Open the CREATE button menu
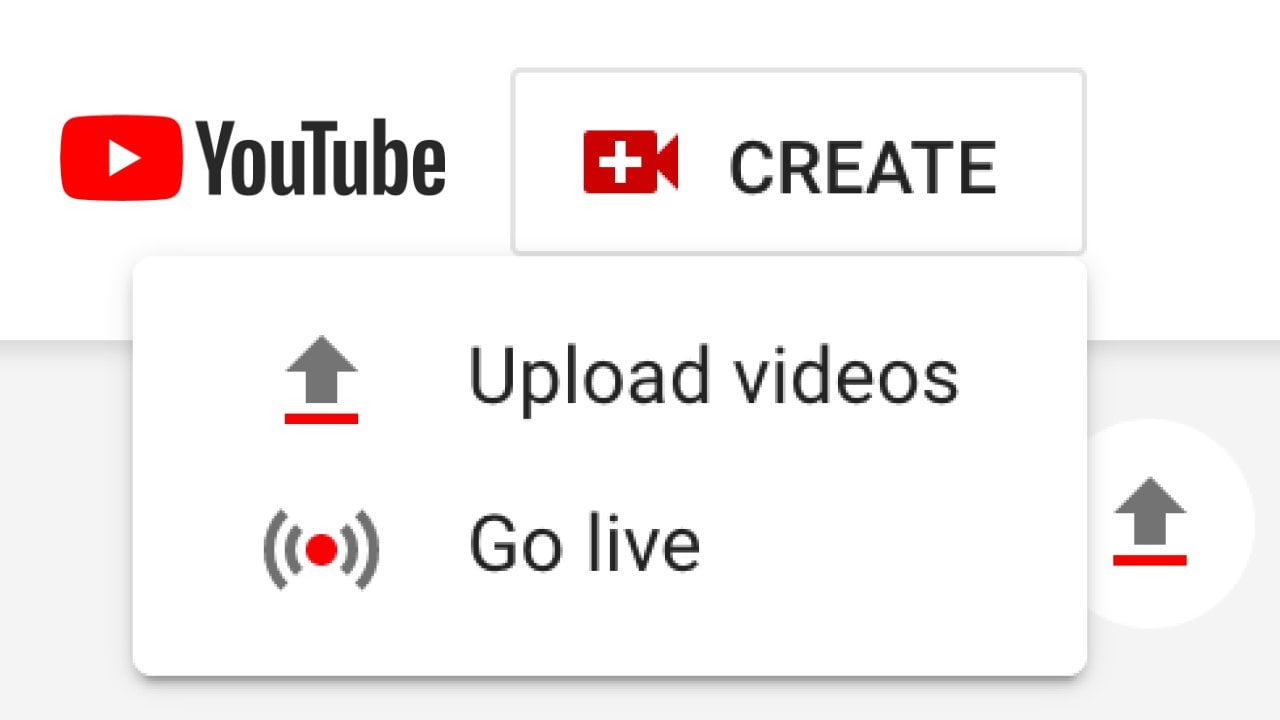The image size is (1280, 720). pos(798,162)
